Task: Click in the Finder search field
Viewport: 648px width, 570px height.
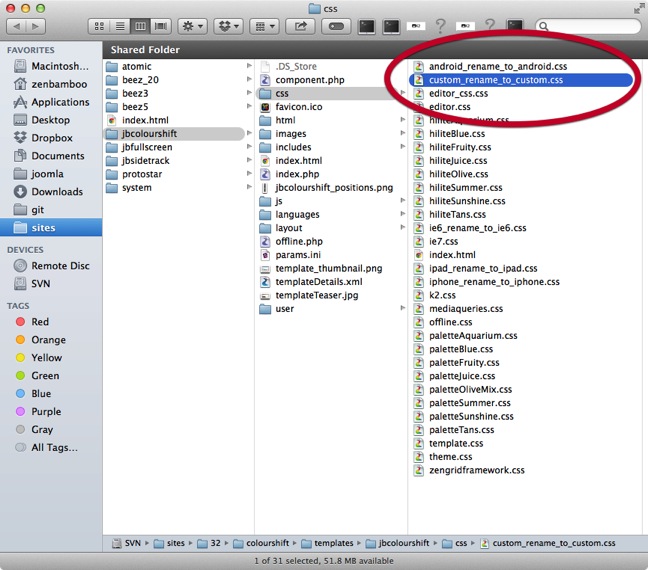Action: coord(588,26)
